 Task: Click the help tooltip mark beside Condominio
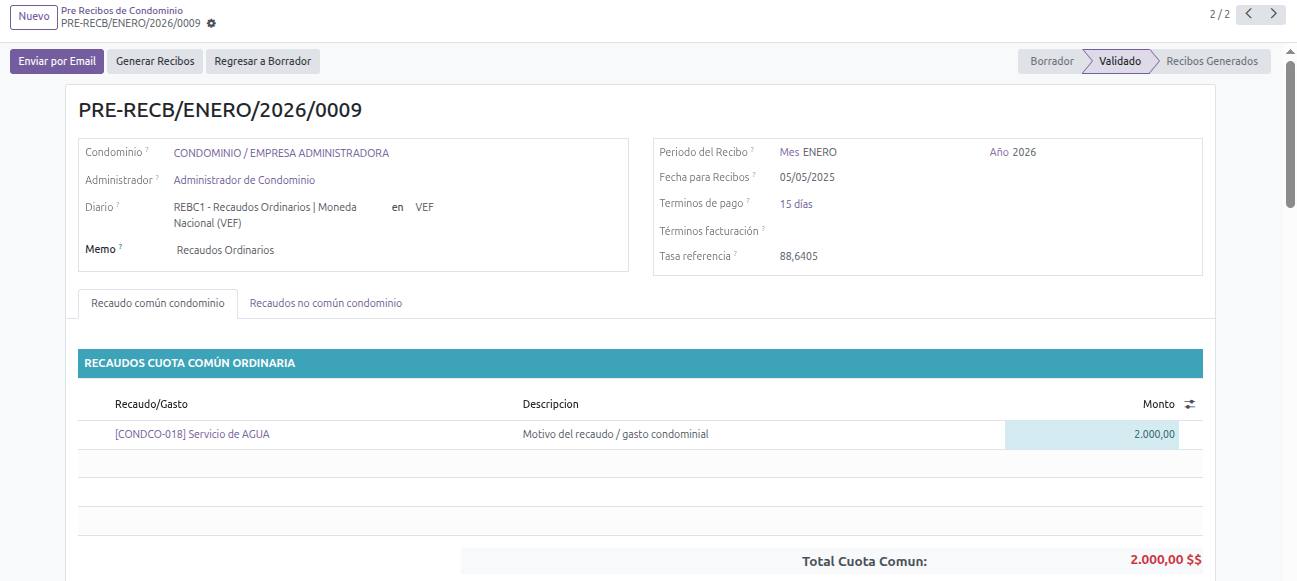[147, 150]
